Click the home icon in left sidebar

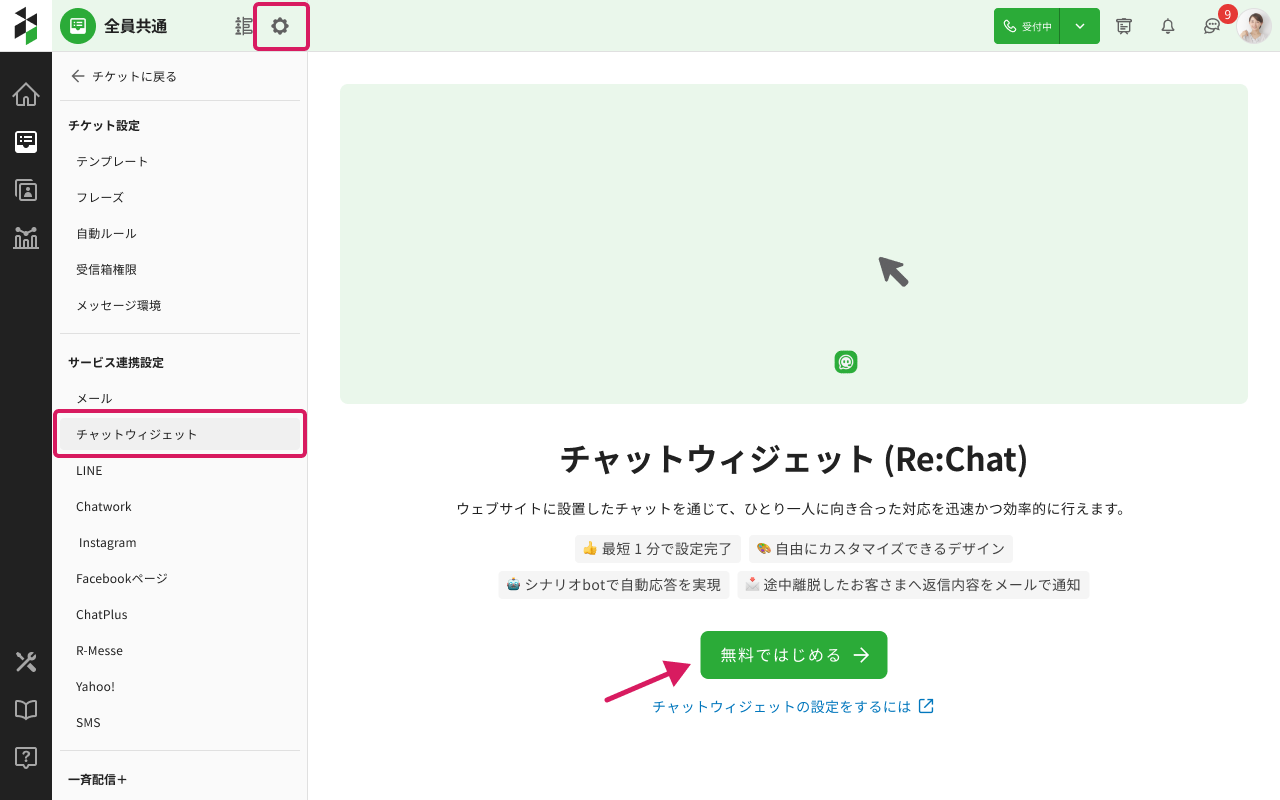[x=26, y=95]
